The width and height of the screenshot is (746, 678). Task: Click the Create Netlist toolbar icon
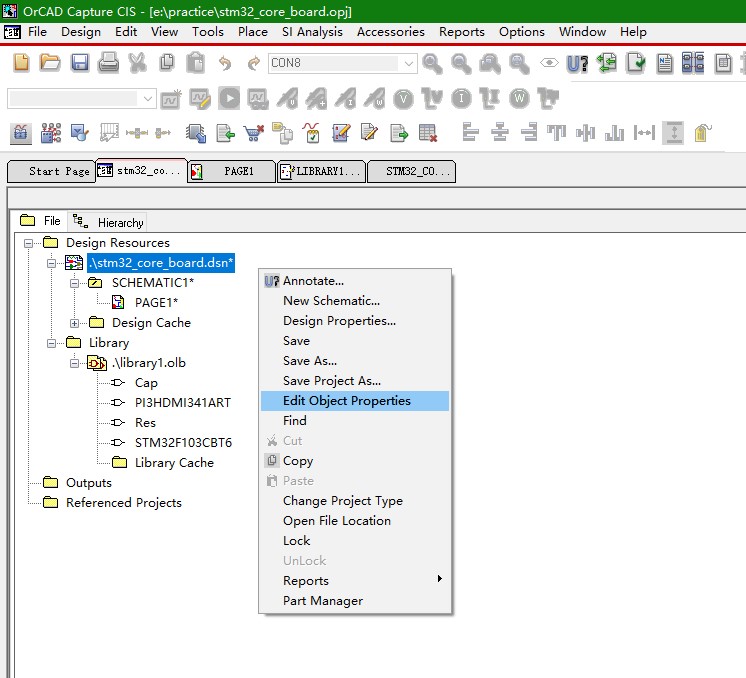[665, 63]
